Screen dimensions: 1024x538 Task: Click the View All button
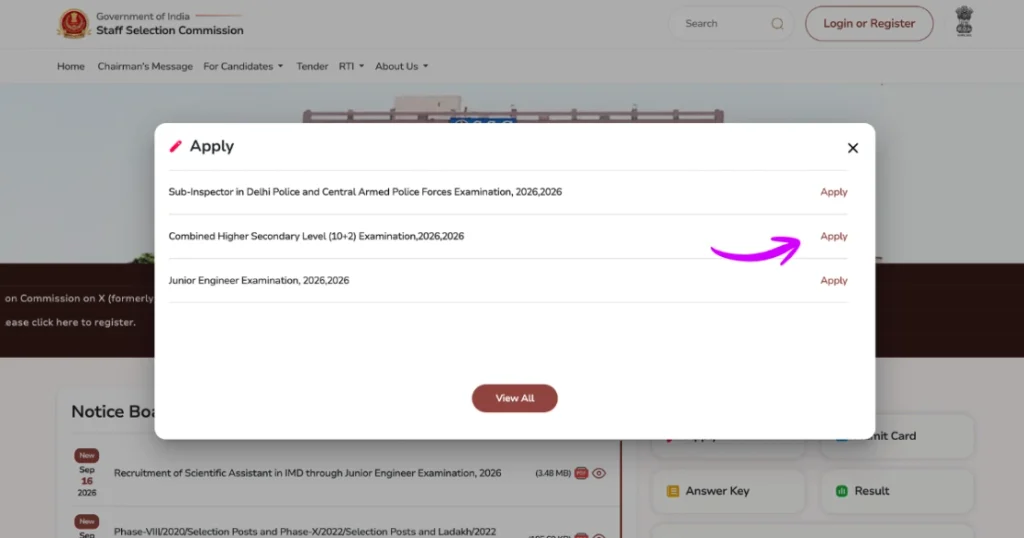click(515, 398)
